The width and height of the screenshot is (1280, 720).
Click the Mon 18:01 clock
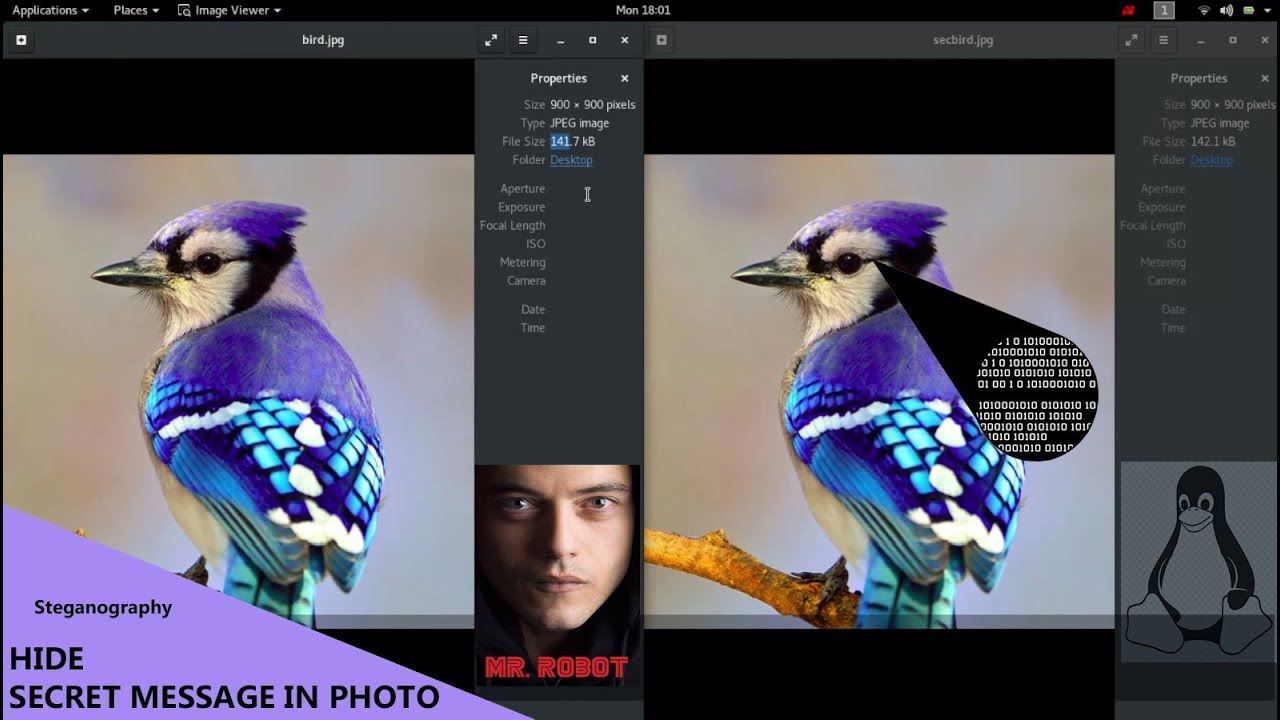click(643, 10)
